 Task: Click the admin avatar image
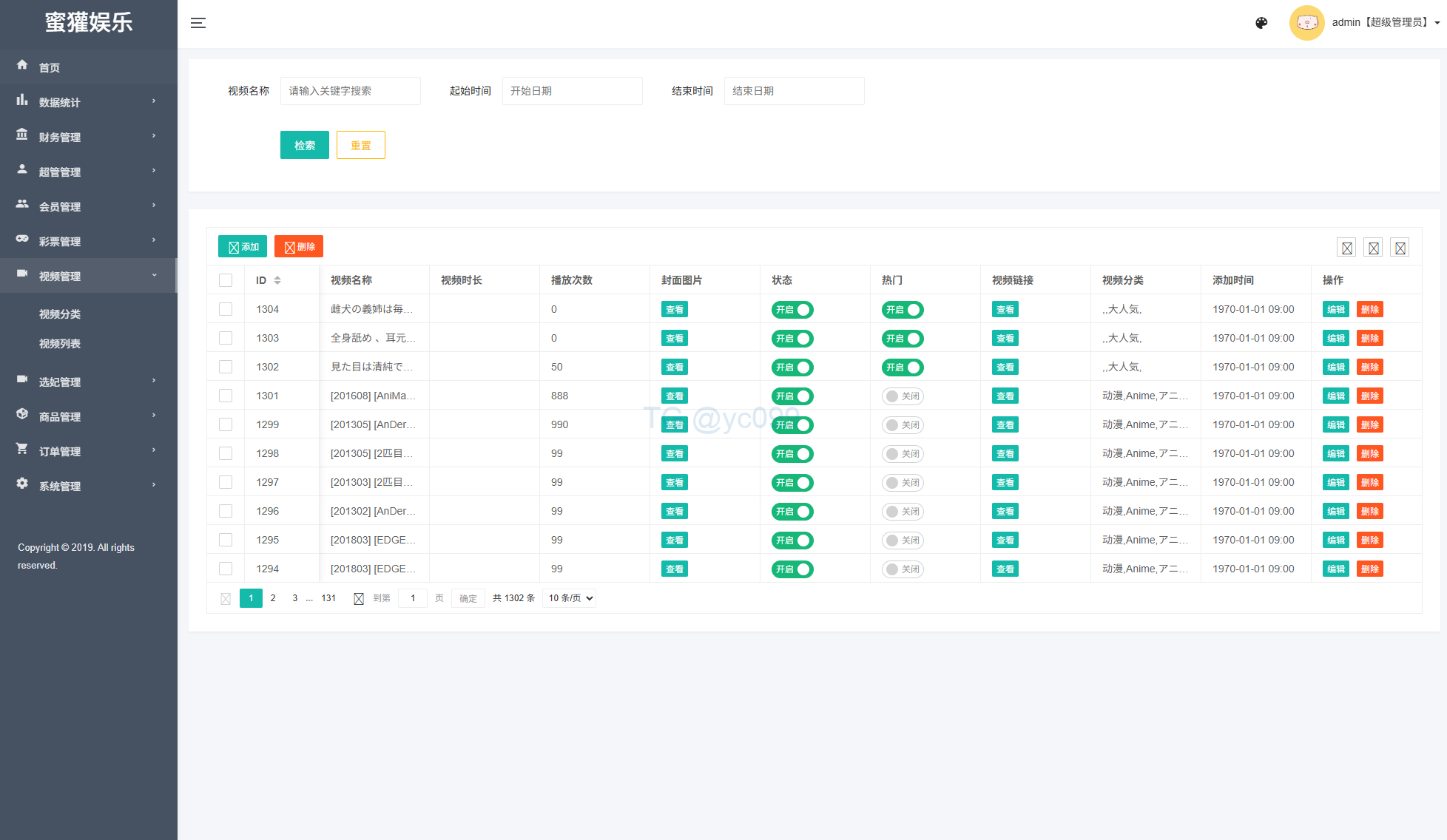[x=1306, y=23]
